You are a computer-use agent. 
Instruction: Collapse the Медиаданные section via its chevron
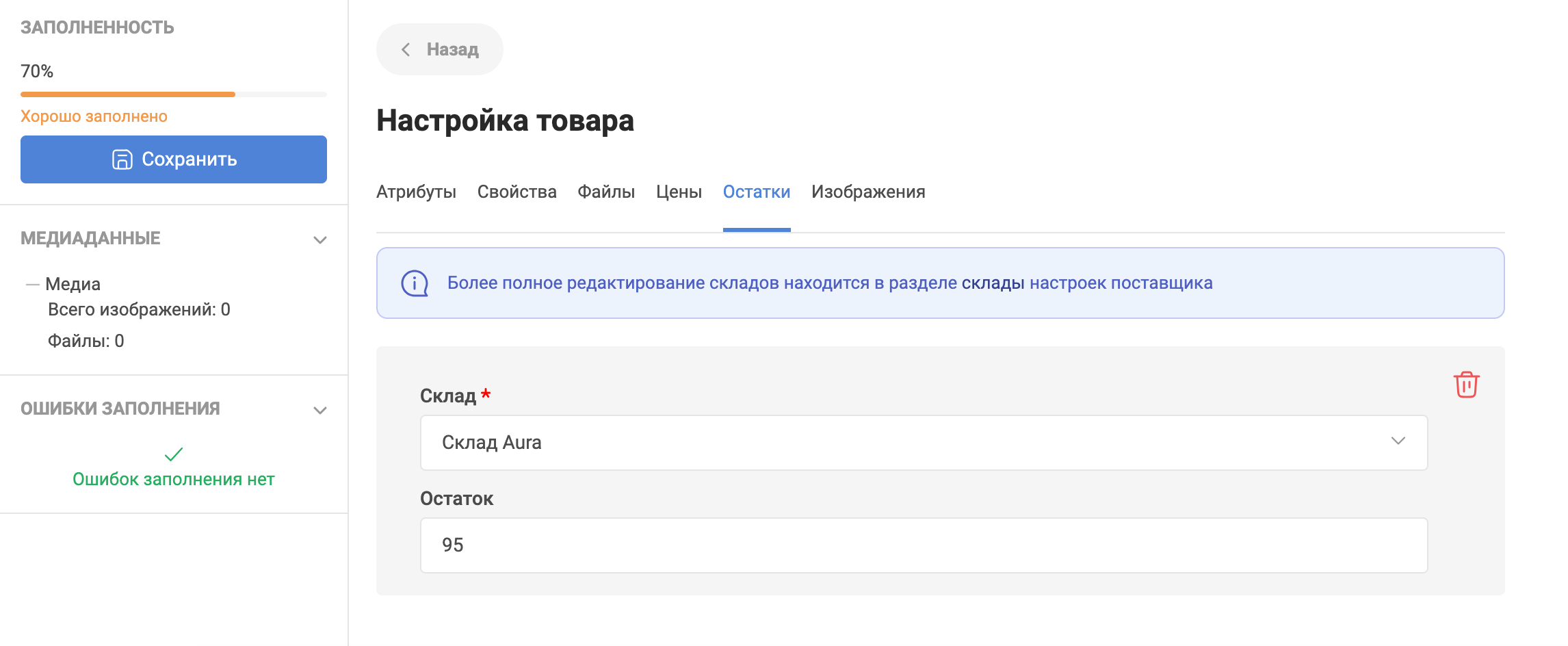(x=319, y=240)
